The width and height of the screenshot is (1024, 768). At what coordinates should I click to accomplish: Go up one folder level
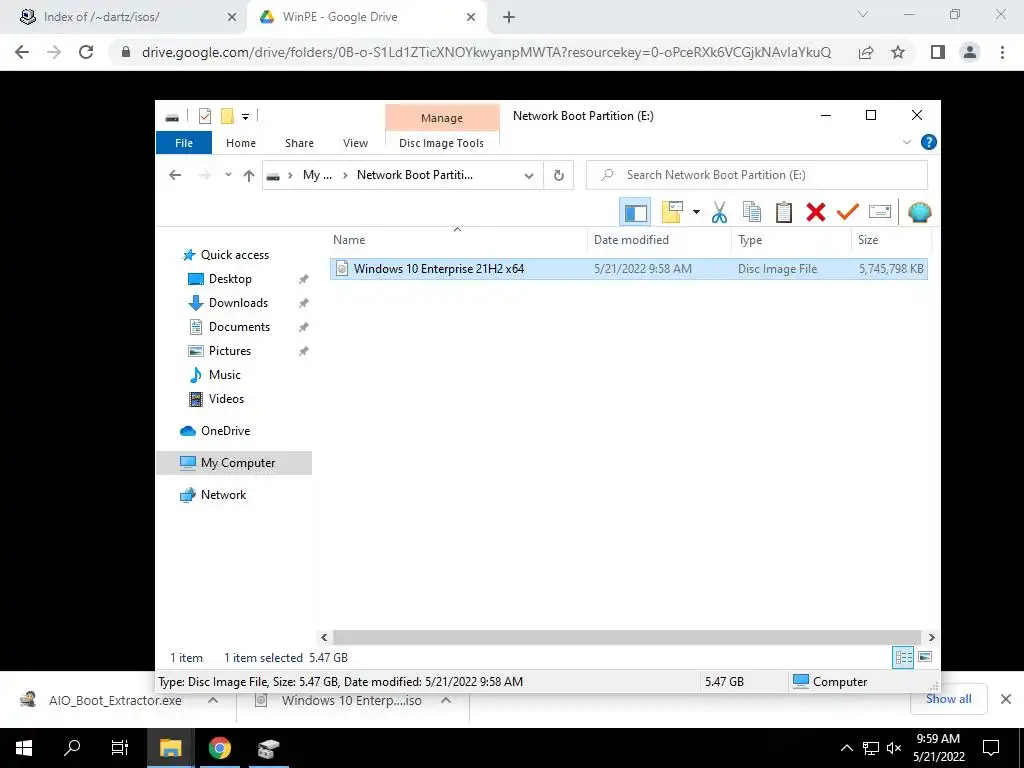[x=249, y=175]
